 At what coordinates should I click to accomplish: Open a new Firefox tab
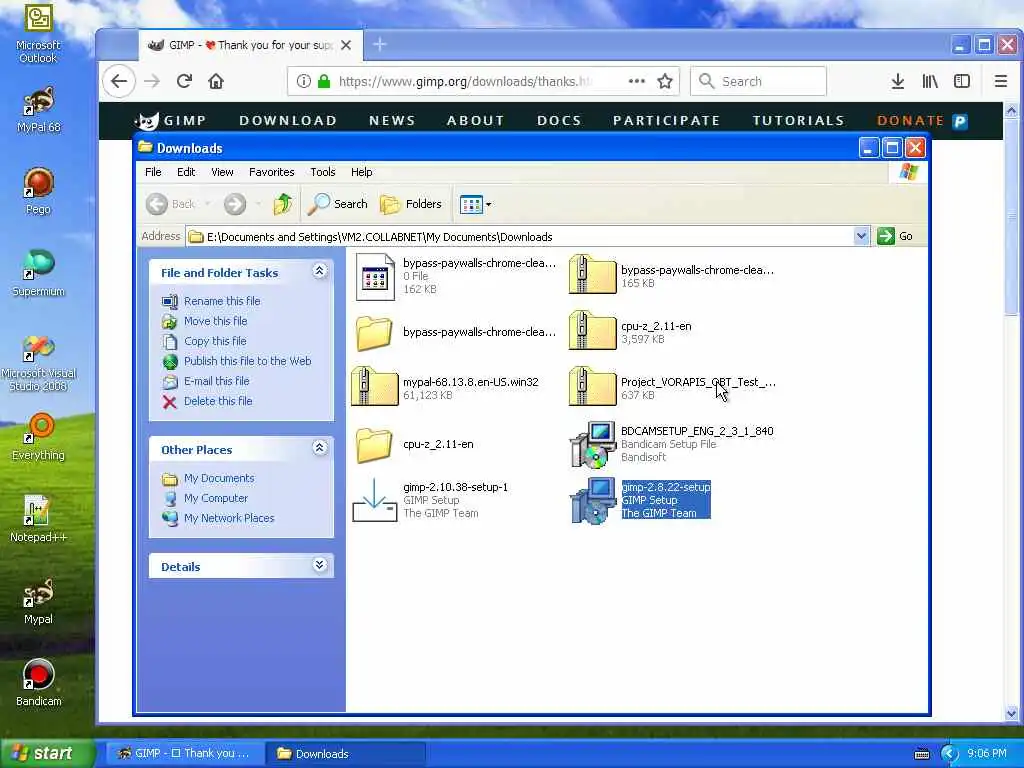point(379,44)
